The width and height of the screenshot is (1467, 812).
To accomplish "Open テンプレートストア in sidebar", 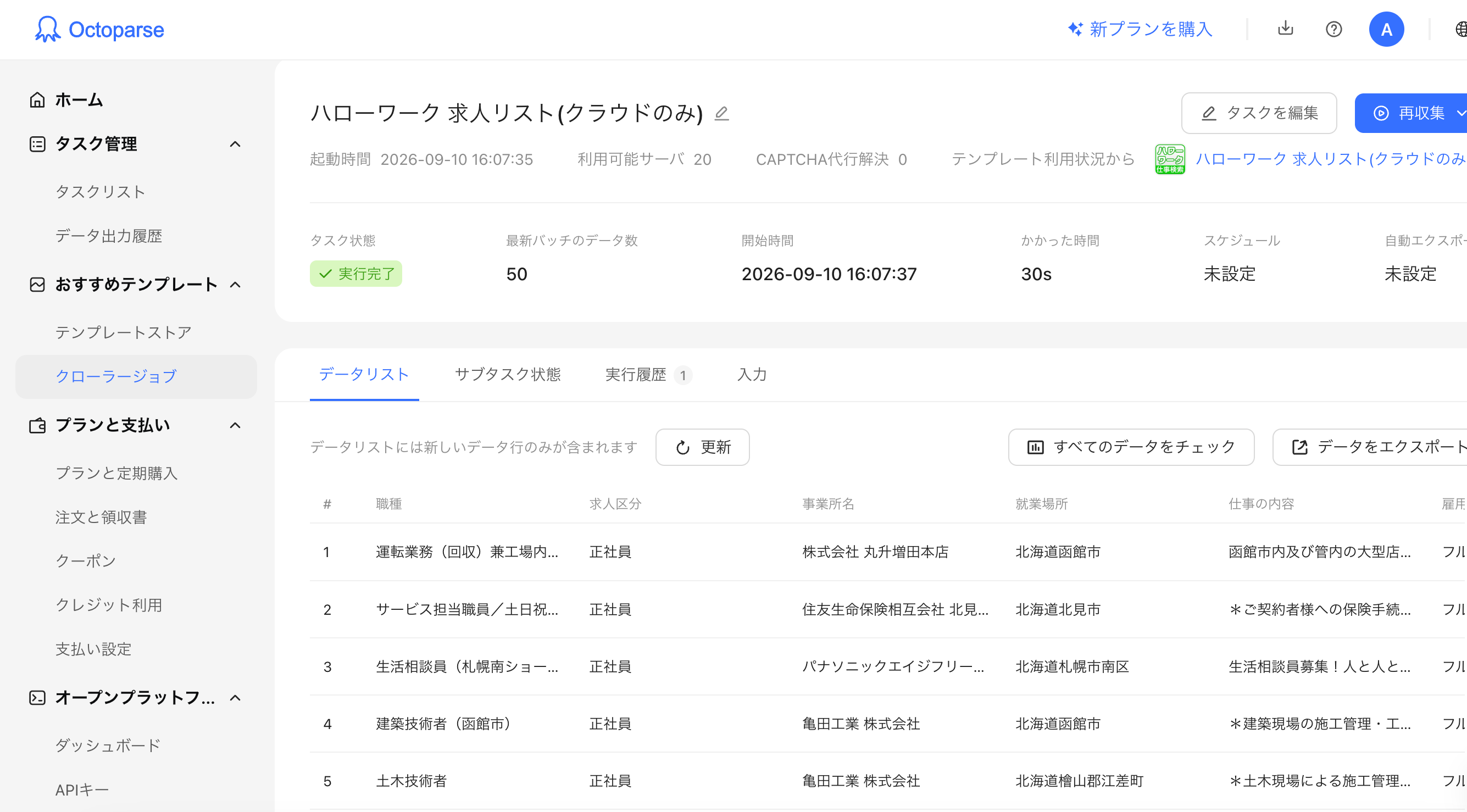I will pyautogui.click(x=123, y=332).
